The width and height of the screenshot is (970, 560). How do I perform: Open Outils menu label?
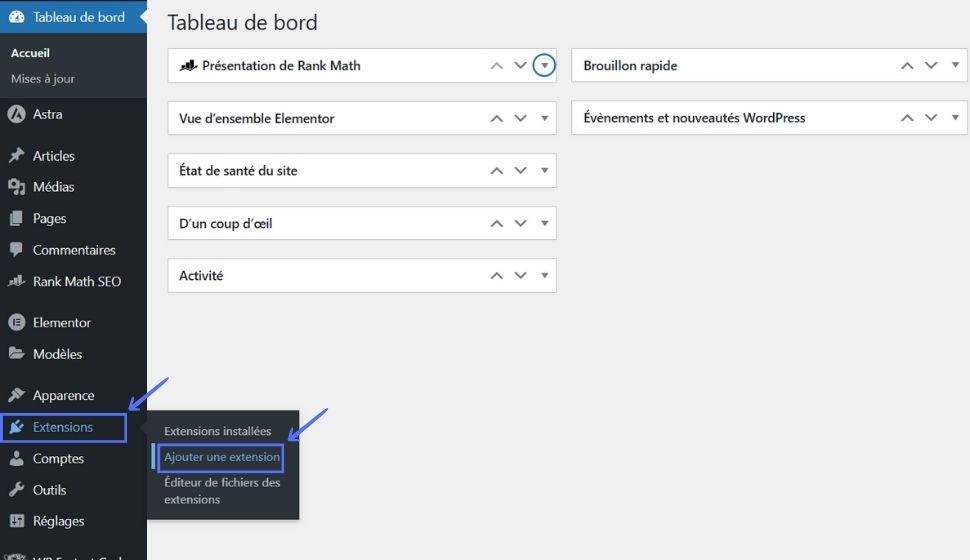click(49, 490)
